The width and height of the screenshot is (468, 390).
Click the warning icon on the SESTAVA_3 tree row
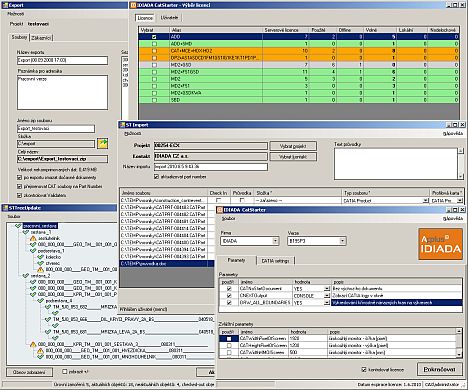[33, 344]
